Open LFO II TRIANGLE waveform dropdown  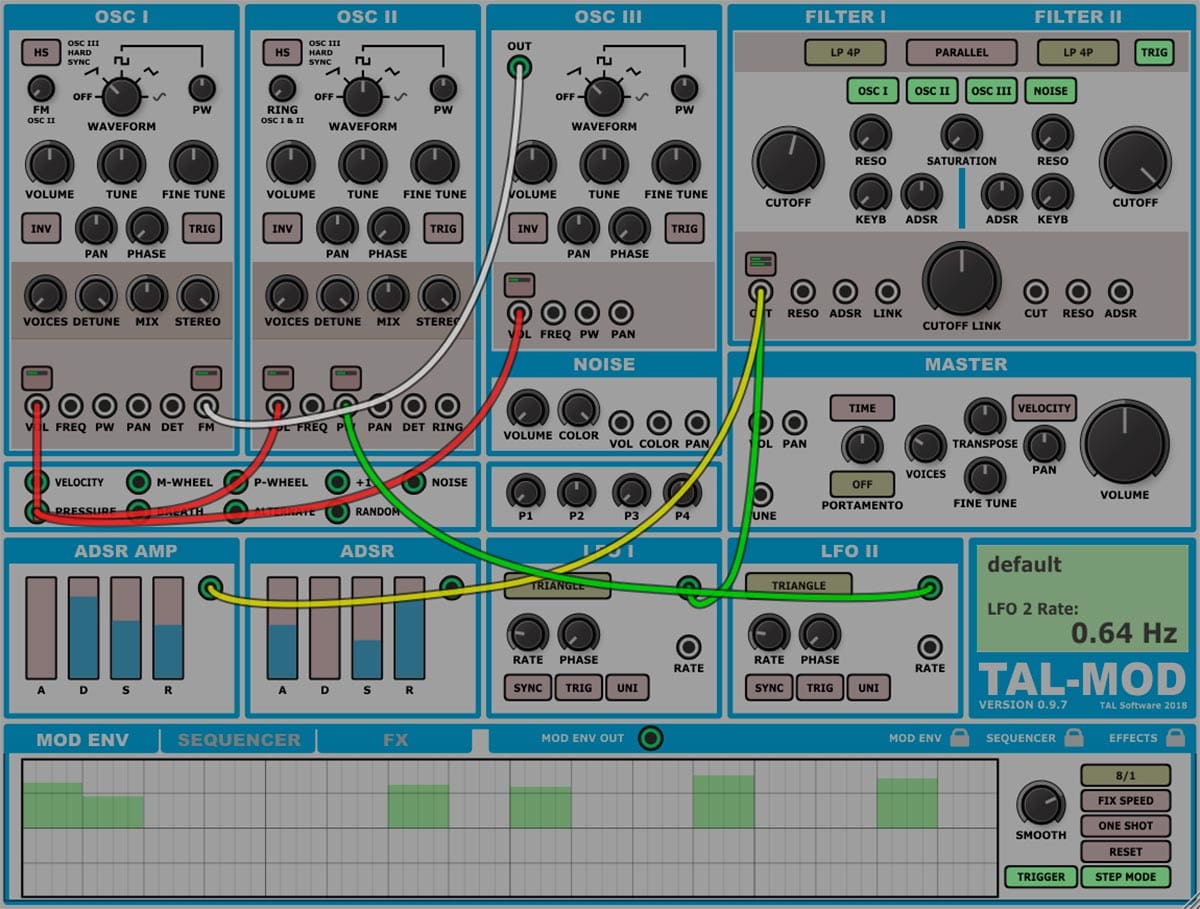coord(798,586)
